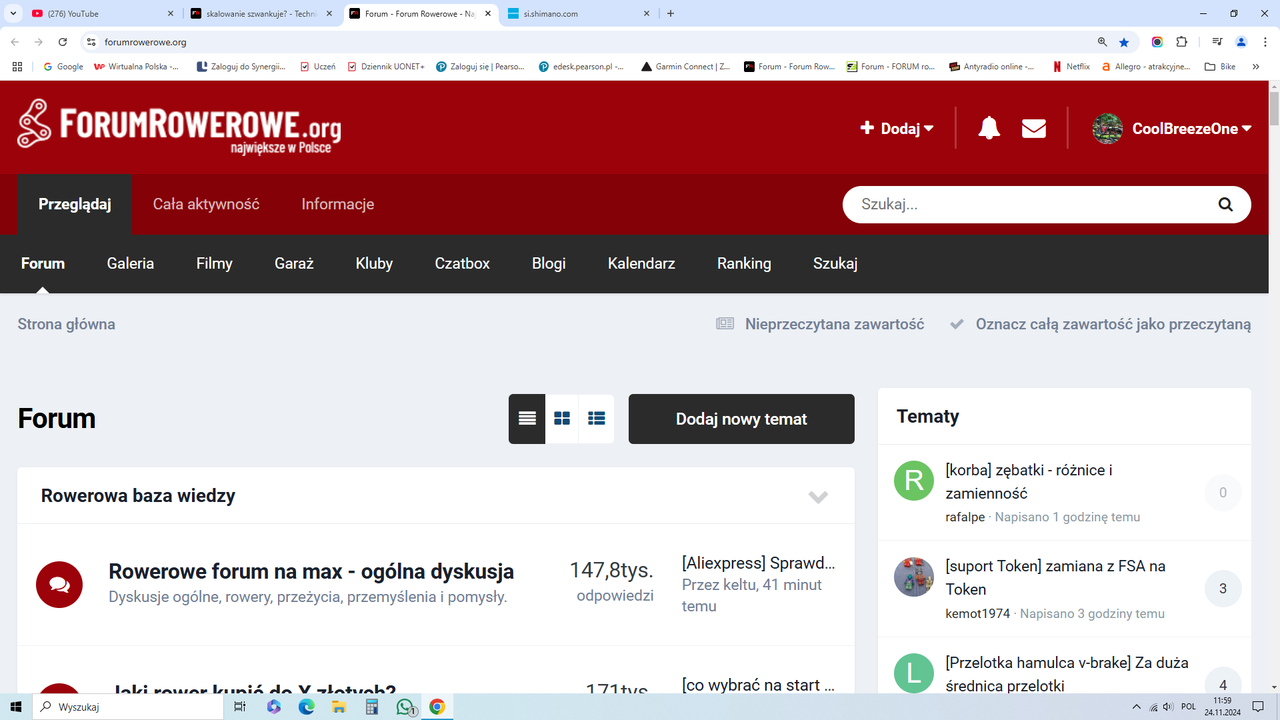The height and width of the screenshot is (720, 1280).
Task: Open Microsoft Edge from the taskbar
Action: [x=306, y=707]
